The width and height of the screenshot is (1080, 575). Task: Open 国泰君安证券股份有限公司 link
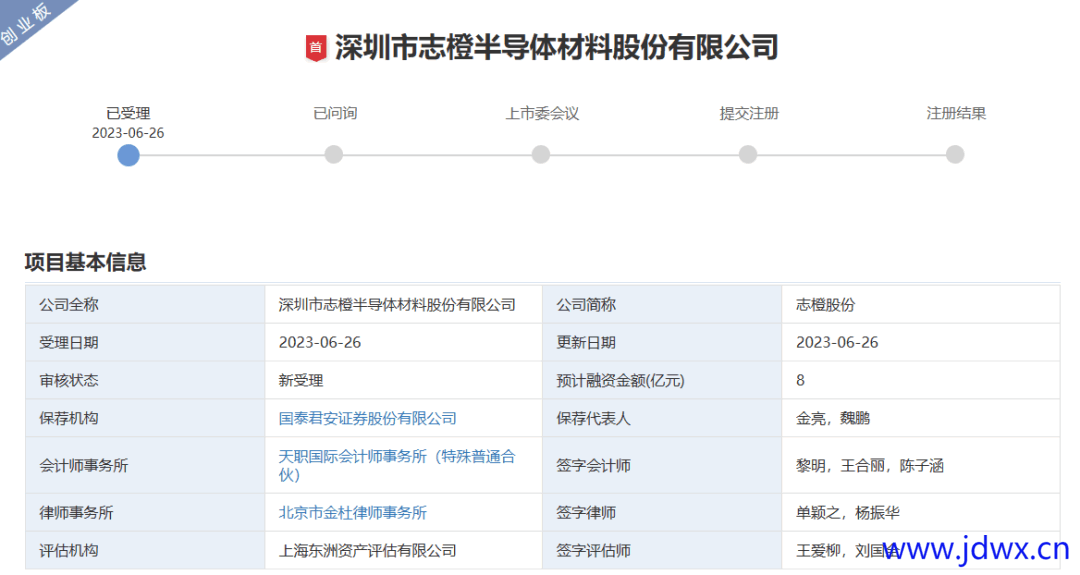[x=367, y=418]
